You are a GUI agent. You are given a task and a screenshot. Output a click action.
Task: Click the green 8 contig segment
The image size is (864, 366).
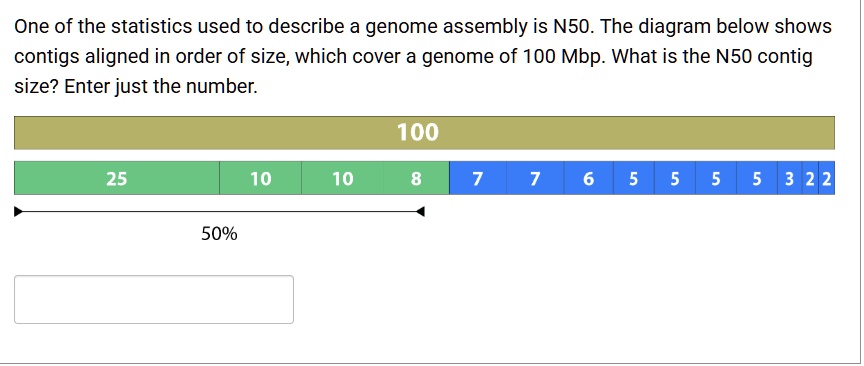point(417,178)
